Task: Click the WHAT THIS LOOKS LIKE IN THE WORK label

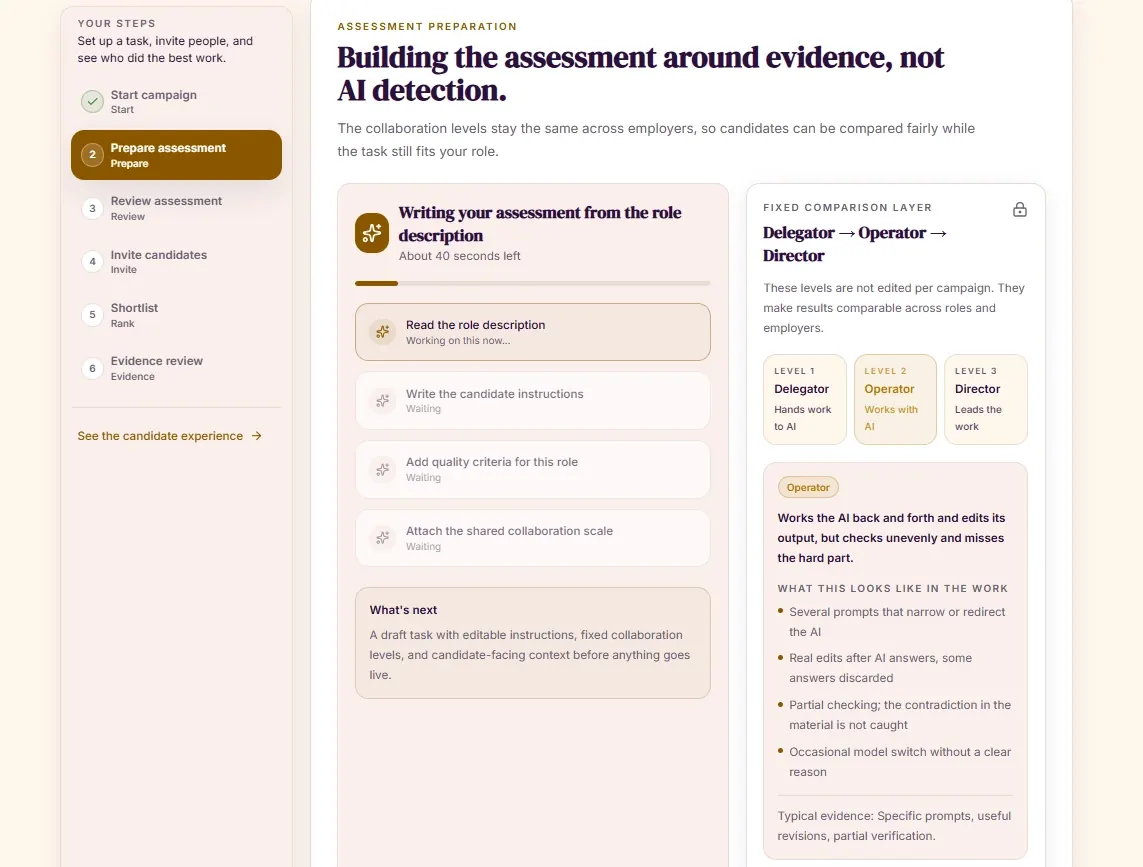Action: coord(892,588)
